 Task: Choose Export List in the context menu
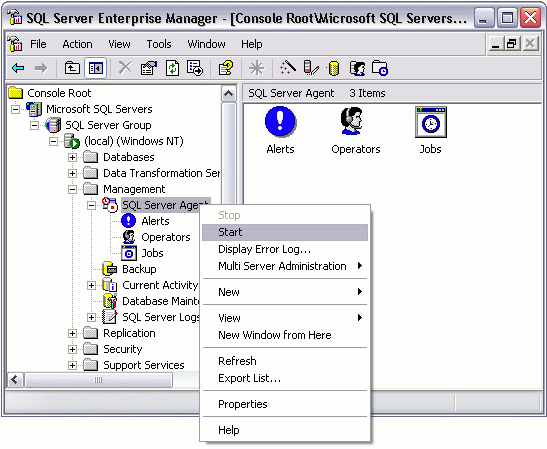tap(285, 378)
